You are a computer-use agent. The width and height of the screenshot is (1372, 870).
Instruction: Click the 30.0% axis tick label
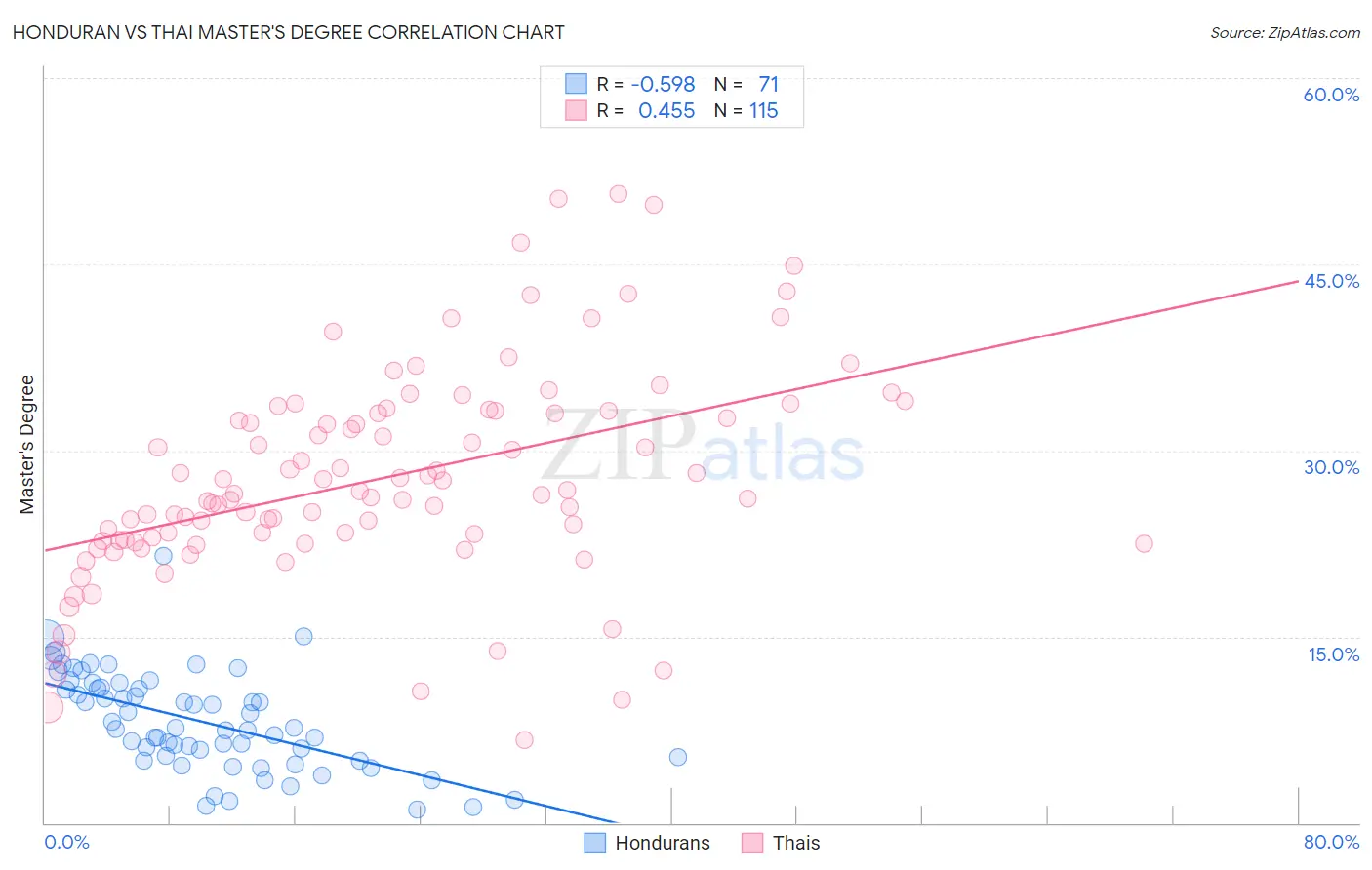[1331, 467]
